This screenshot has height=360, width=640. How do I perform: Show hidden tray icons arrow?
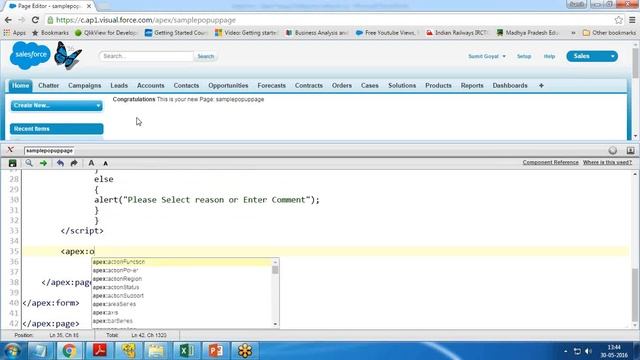(x=565, y=351)
